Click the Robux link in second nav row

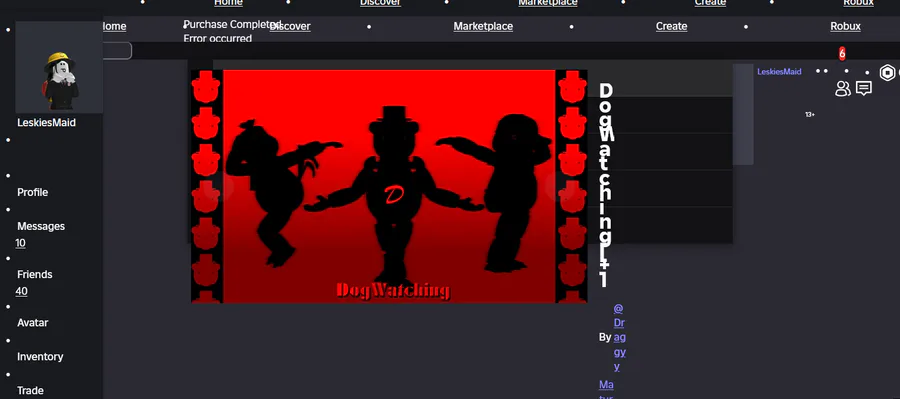coord(845,26)
